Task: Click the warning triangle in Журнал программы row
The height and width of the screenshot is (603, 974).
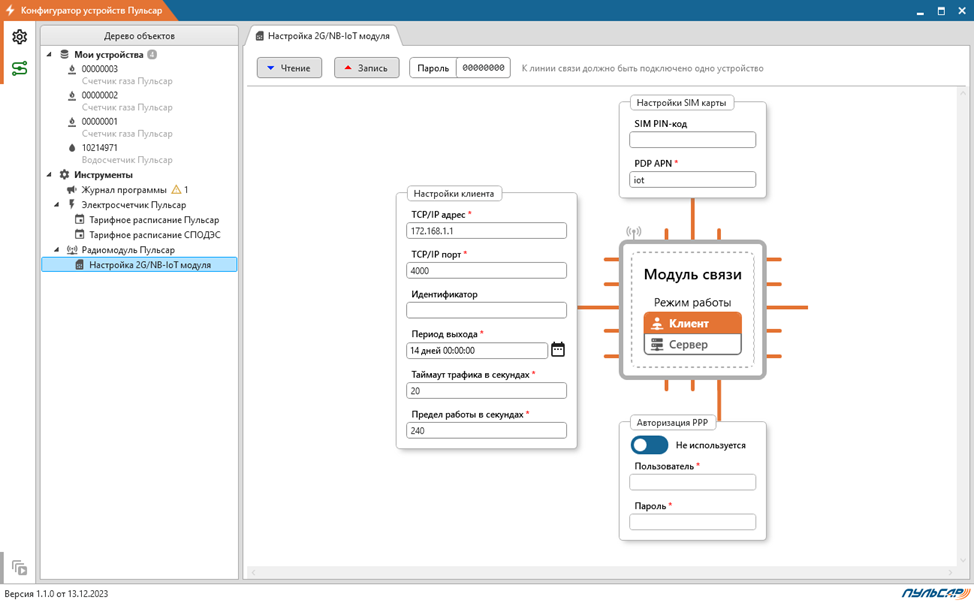Action: pos(176,189)
